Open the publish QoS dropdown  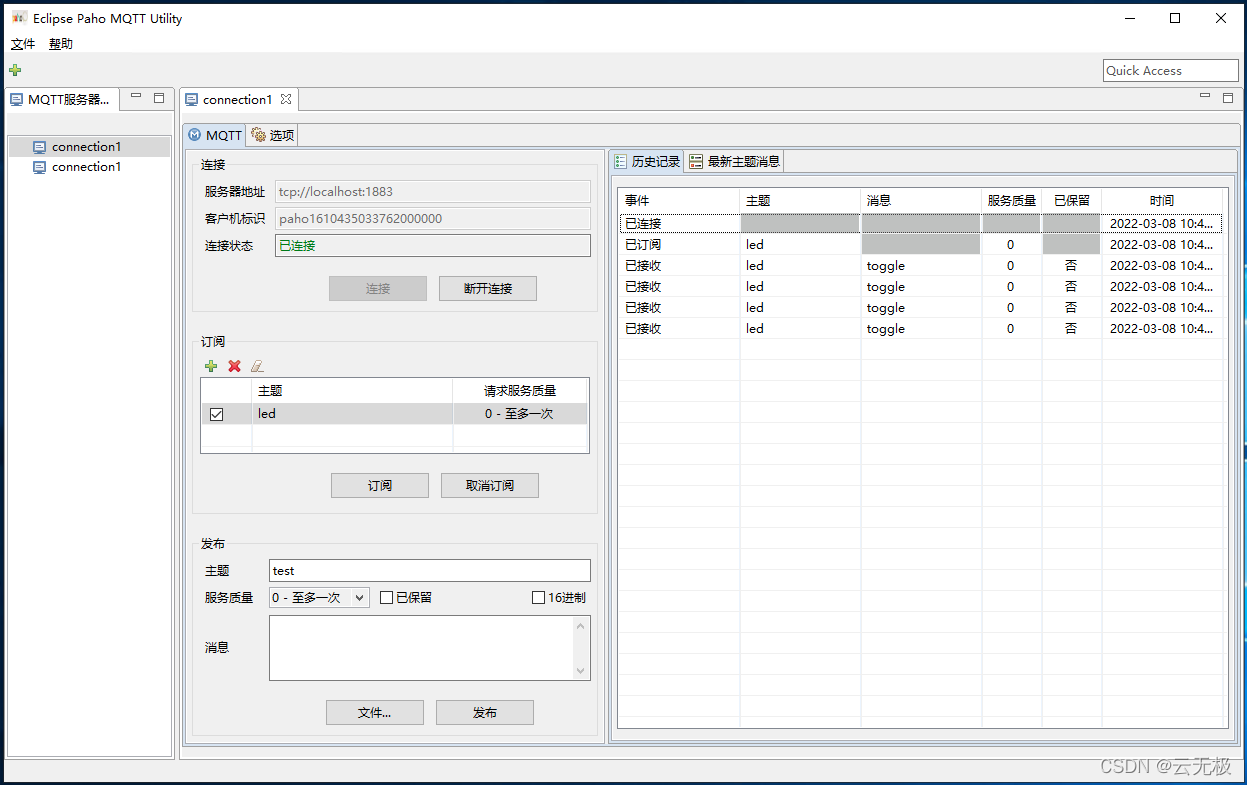360,597
